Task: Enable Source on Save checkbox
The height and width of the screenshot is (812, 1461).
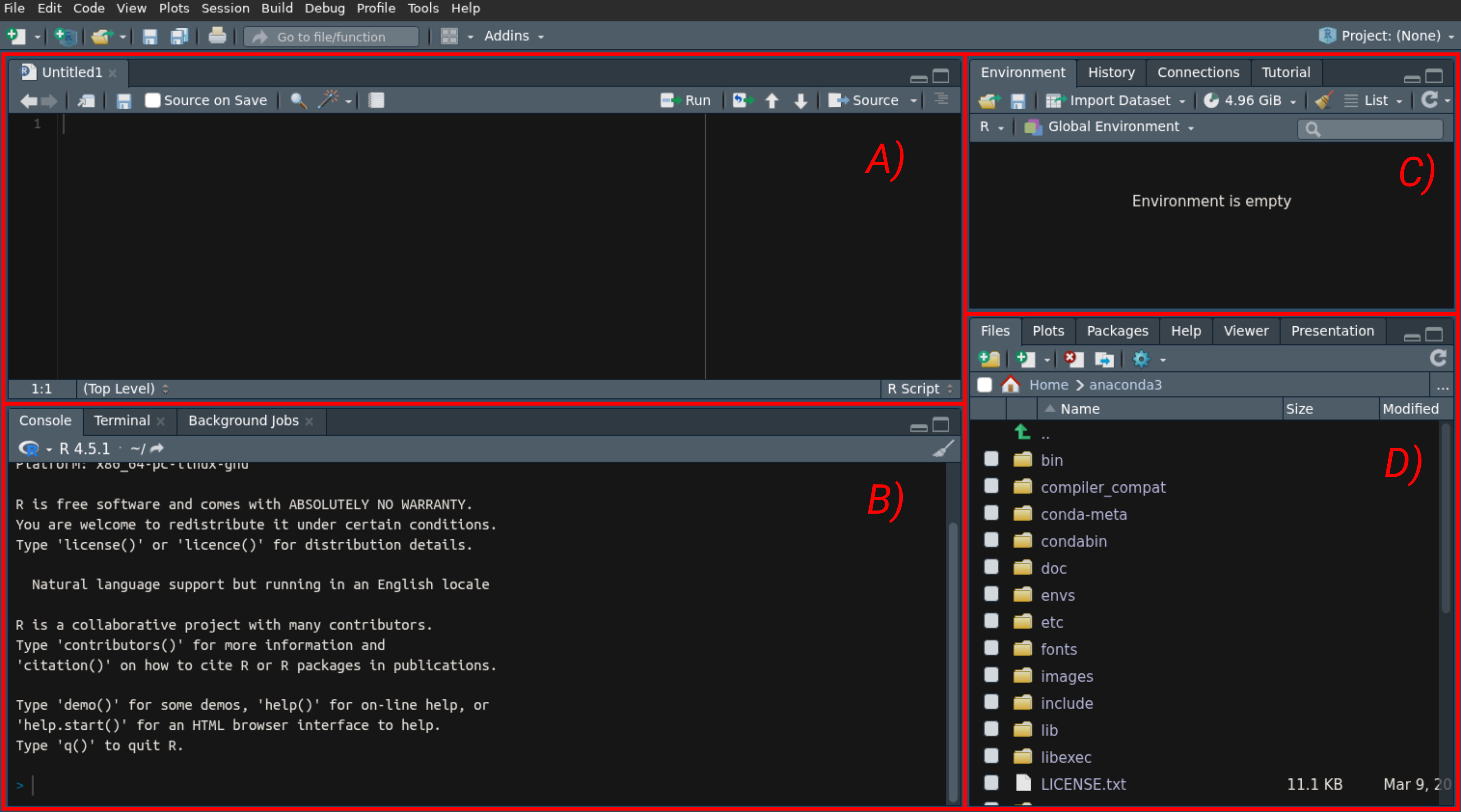Action: (x=152, y=100)
